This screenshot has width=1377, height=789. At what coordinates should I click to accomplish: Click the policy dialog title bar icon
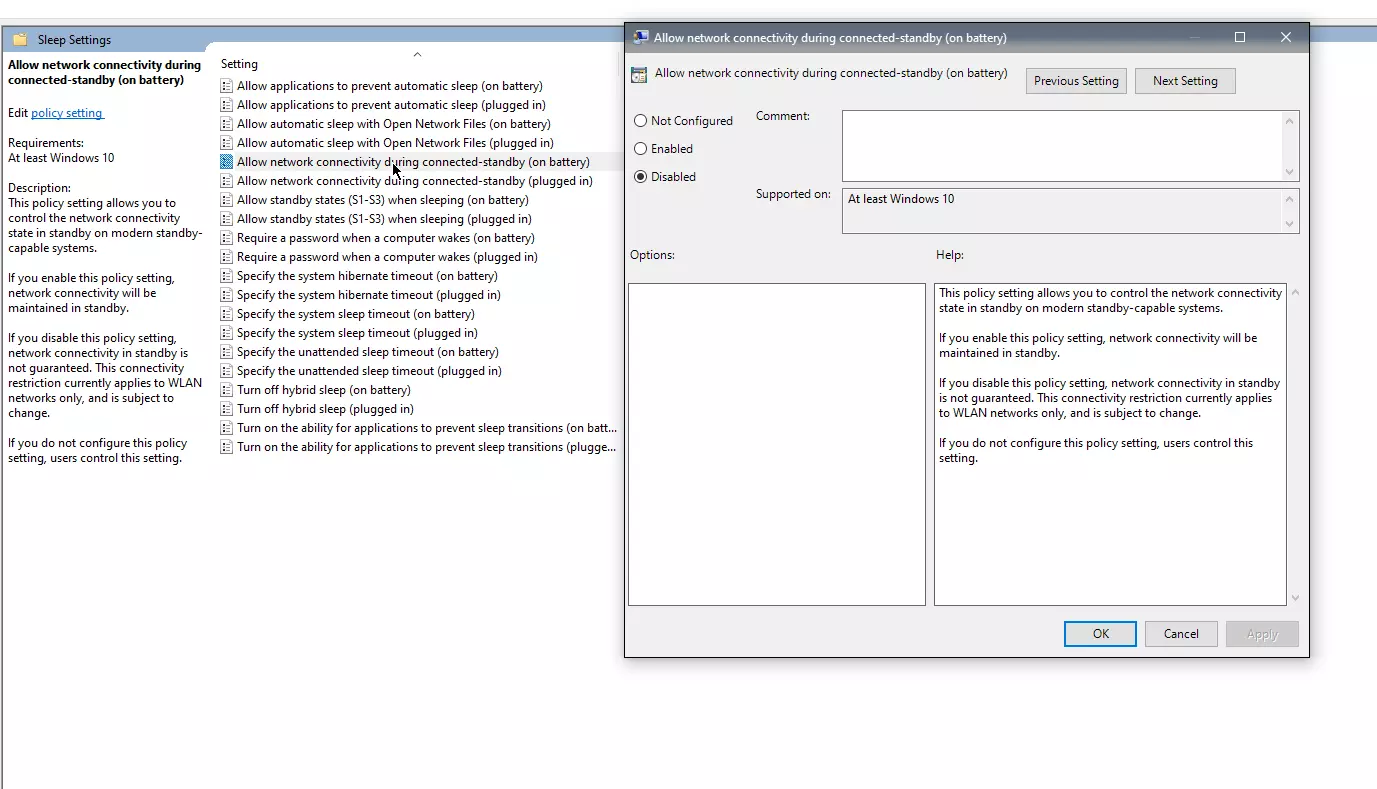(641, 37)
